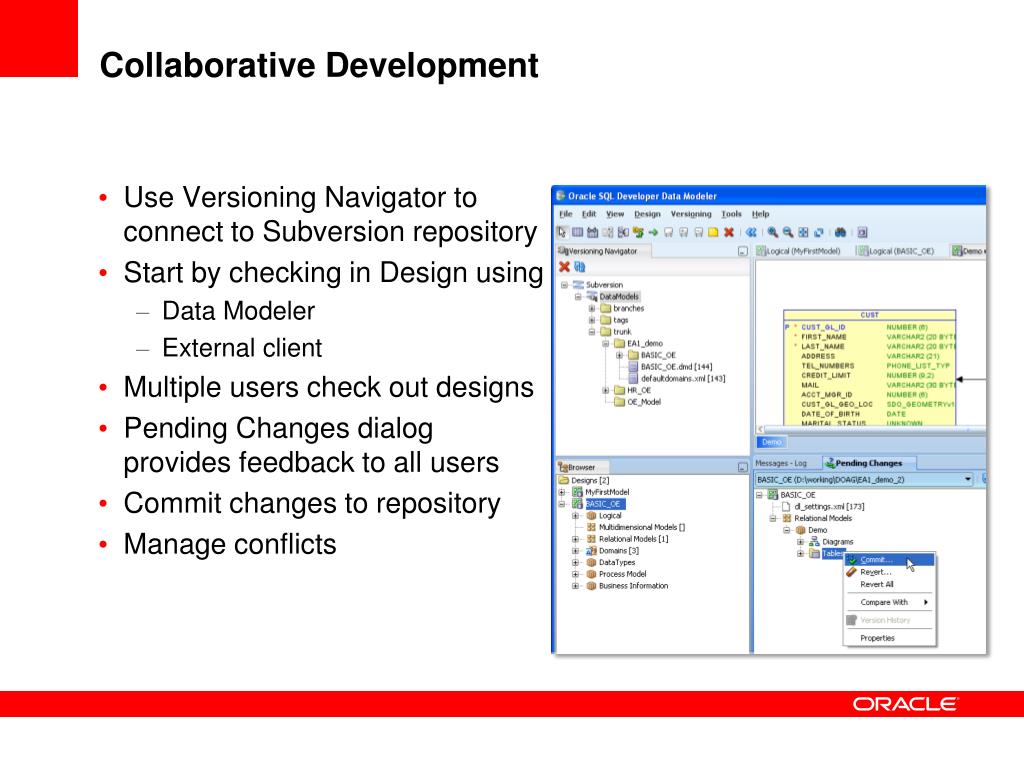The image size is (1024, 768).
Task: Open the Tools menu
Action: pos(731,214)
